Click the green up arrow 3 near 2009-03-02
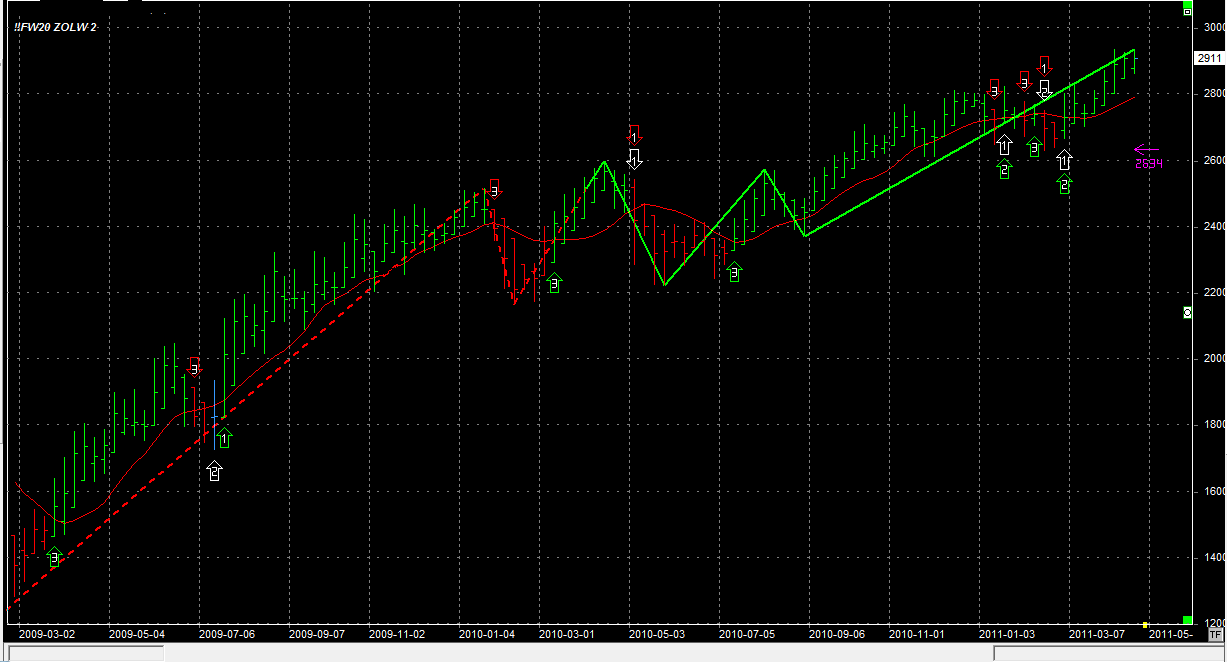 (x=55, y=558)
